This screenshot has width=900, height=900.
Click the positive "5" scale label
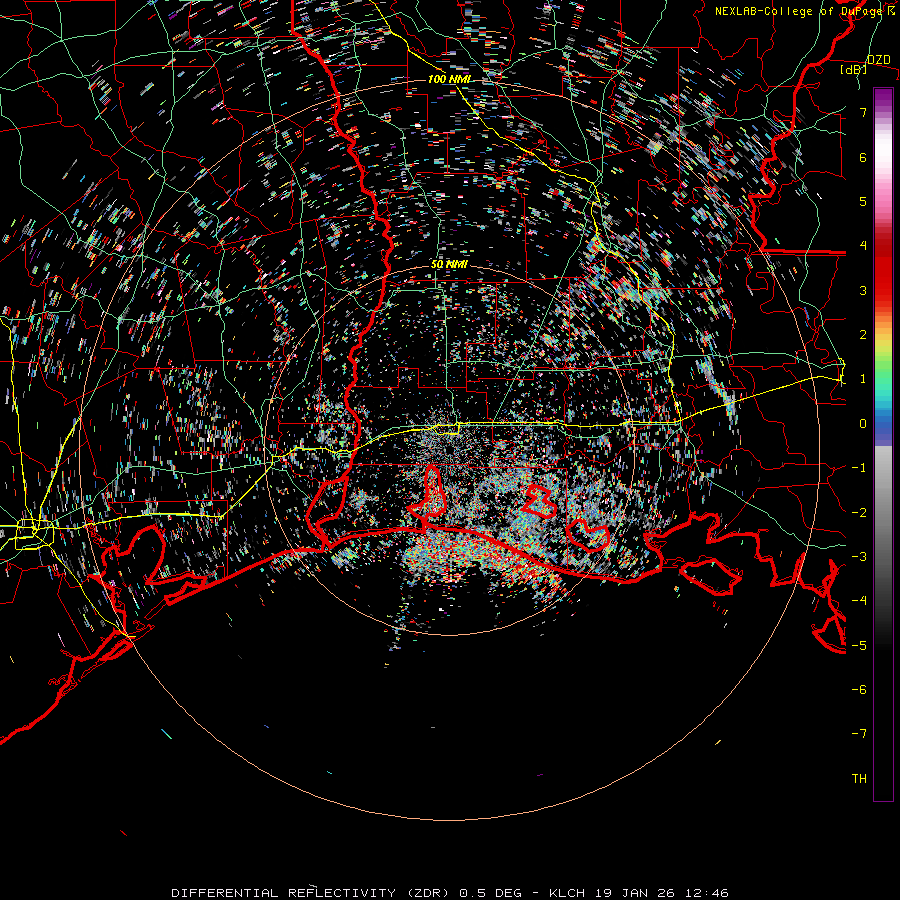click(x=863, y=201)
